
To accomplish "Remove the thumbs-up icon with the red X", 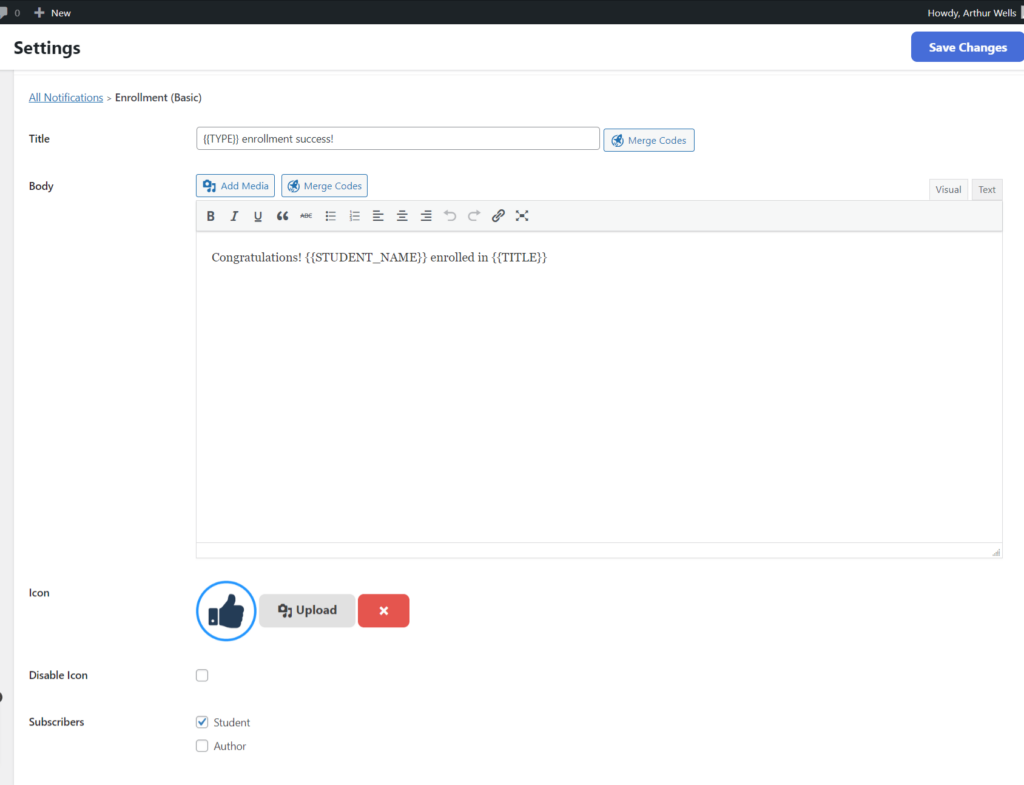I will pyautogui.click(x=383, y=610).
